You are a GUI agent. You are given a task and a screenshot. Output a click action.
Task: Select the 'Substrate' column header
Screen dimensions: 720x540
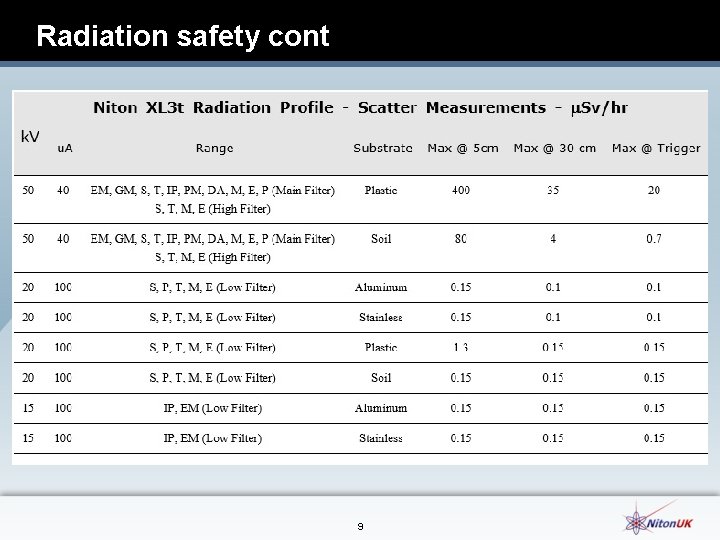coord(382,148)
